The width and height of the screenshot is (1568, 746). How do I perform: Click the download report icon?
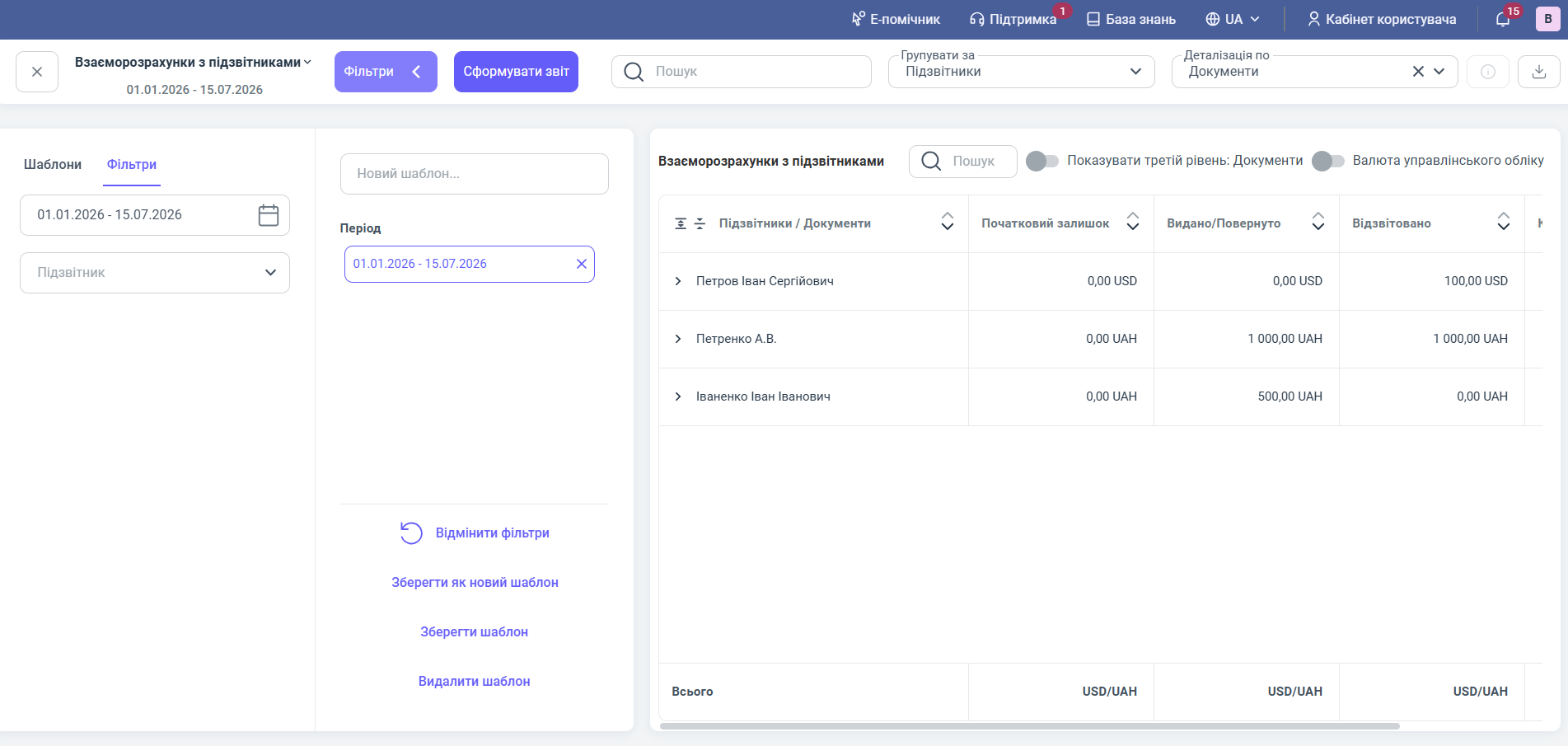click(1539, 72)
